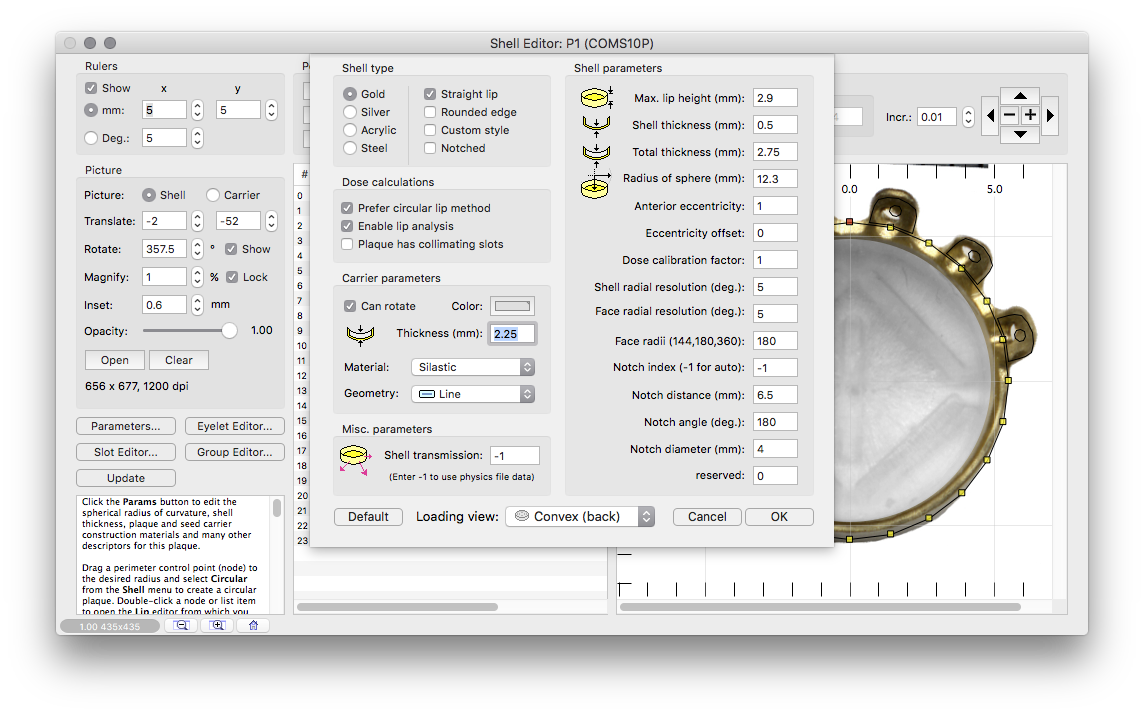Click the Max. lip height diagram icon

click(x=596, y=97)
